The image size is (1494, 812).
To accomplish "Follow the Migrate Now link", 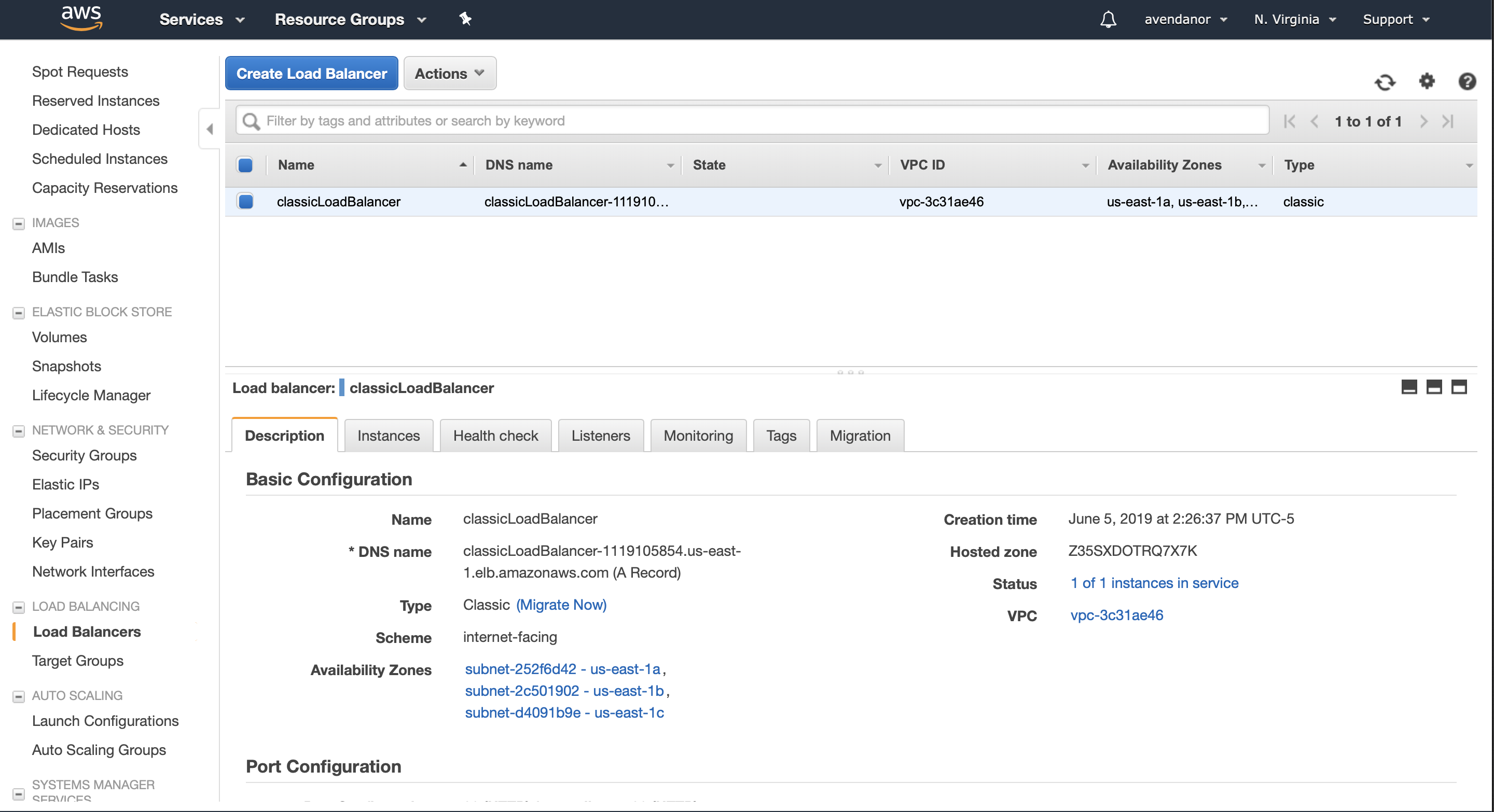I will click(x=561, y=605).
